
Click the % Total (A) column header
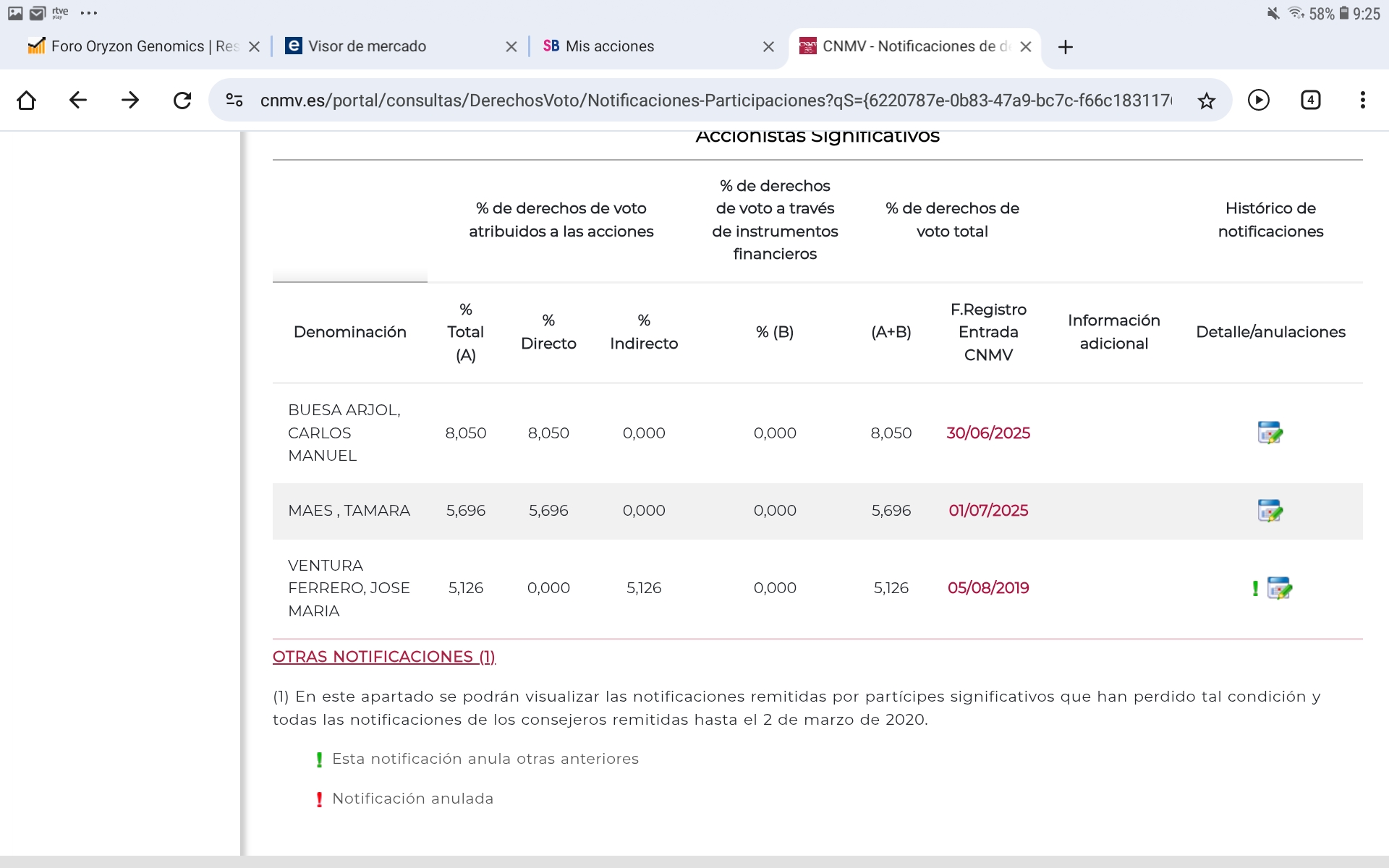(x=466, y=332)
